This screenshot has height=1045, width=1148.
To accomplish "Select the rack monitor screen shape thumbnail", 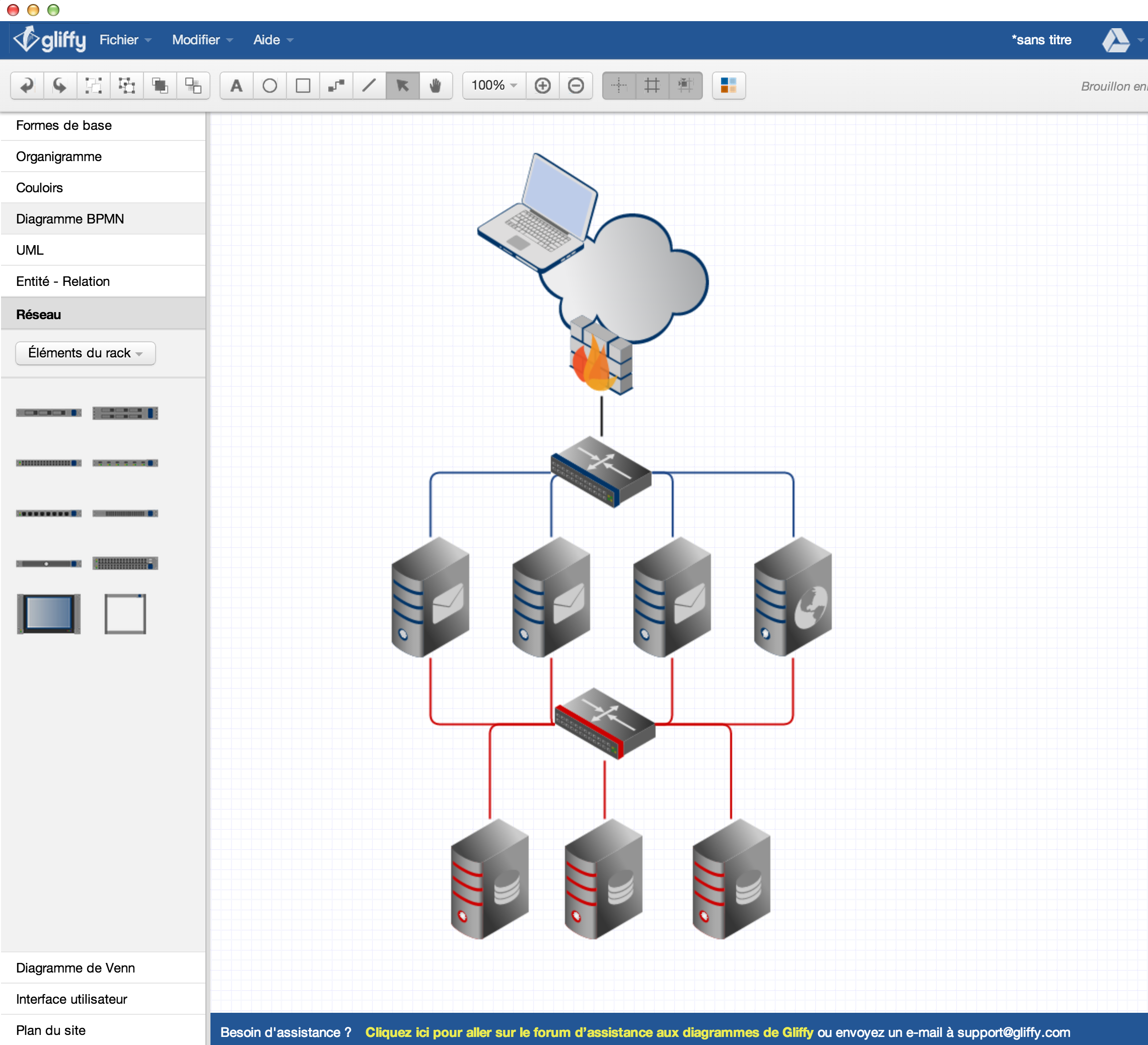I will (49, 614).
